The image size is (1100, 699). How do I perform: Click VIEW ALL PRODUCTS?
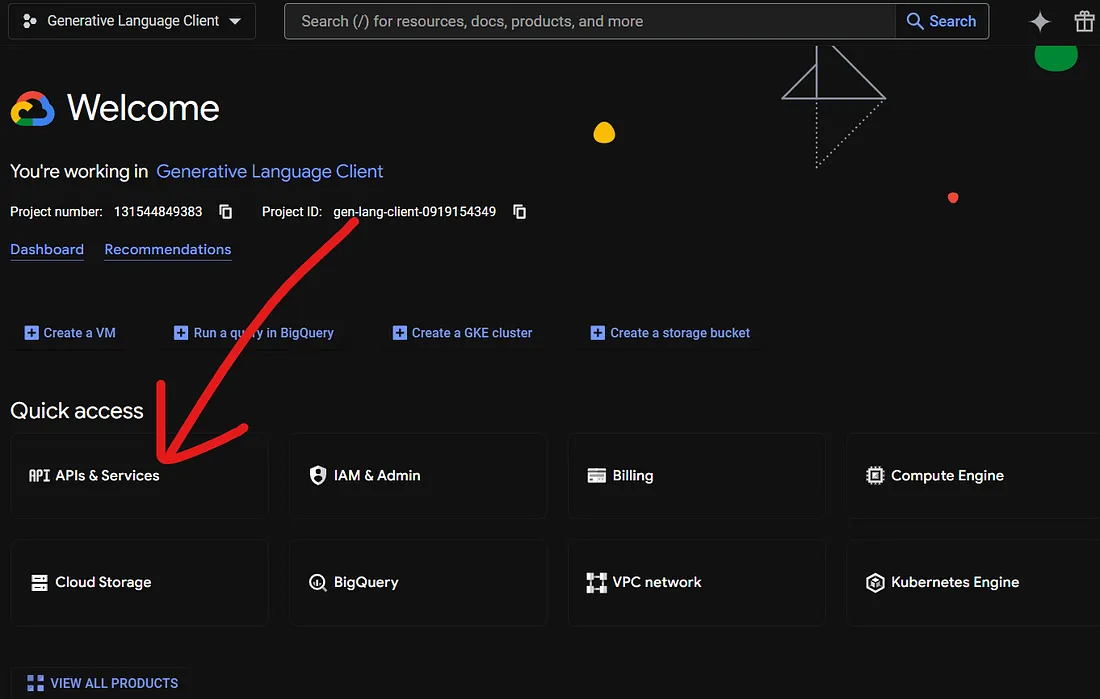[102, 683]
